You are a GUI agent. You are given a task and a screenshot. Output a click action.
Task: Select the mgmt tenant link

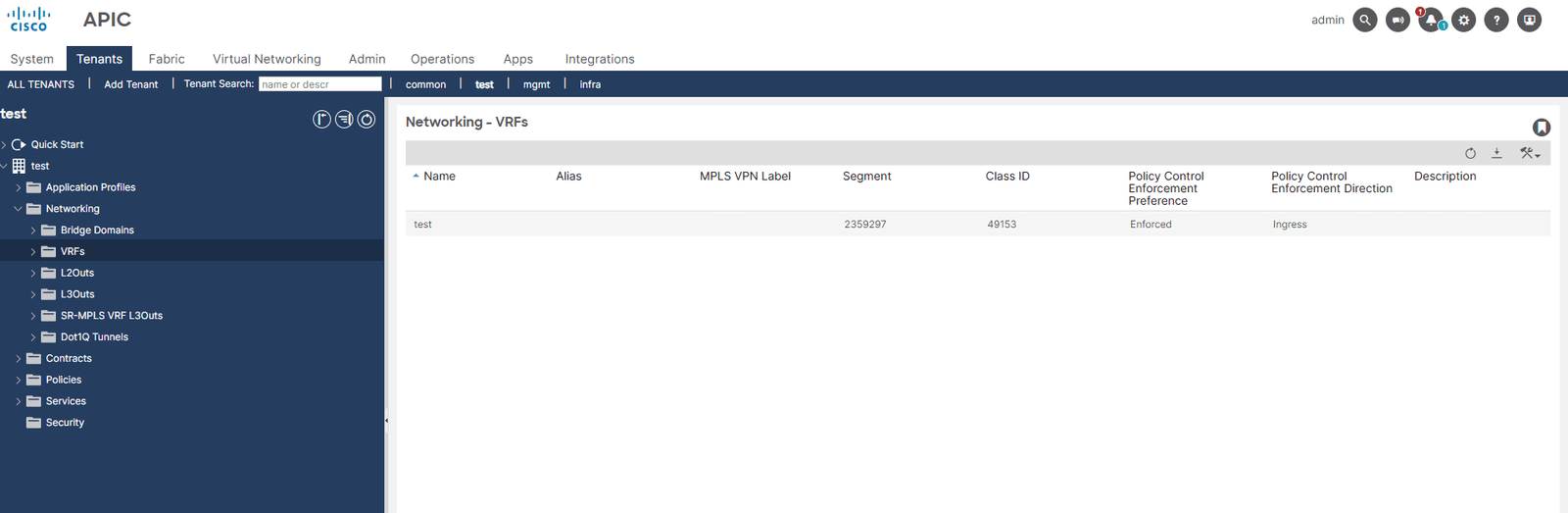tap(536, 84)
